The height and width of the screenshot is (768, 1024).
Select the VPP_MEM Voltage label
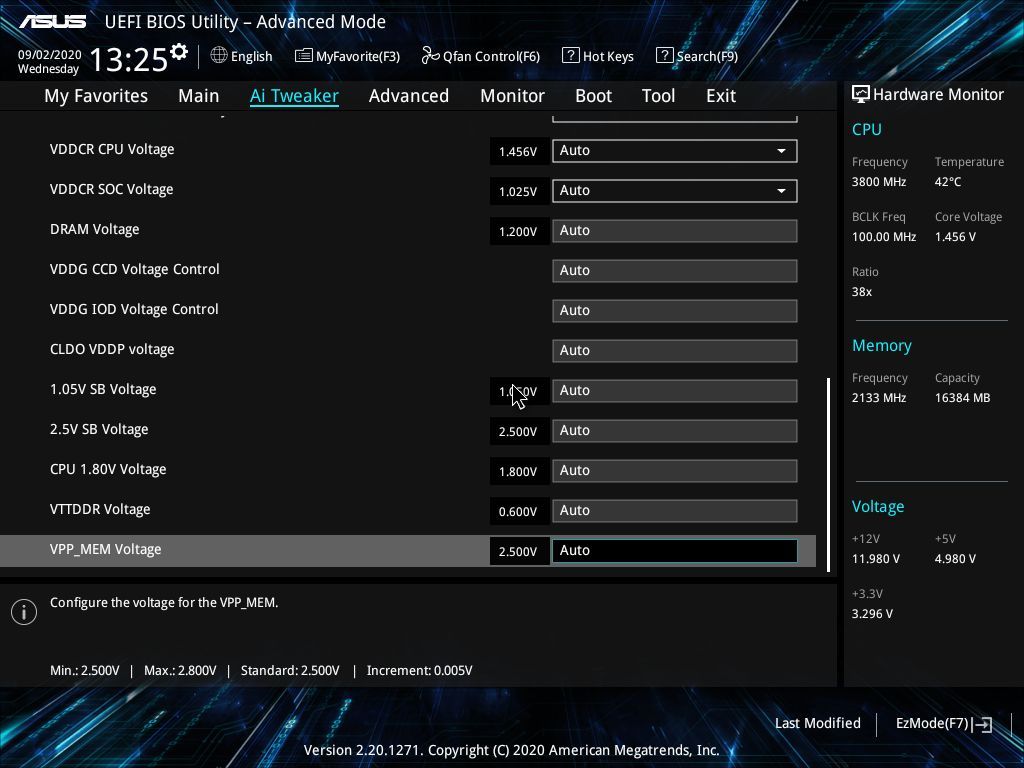pyautogui.click(x=106, y=549)
